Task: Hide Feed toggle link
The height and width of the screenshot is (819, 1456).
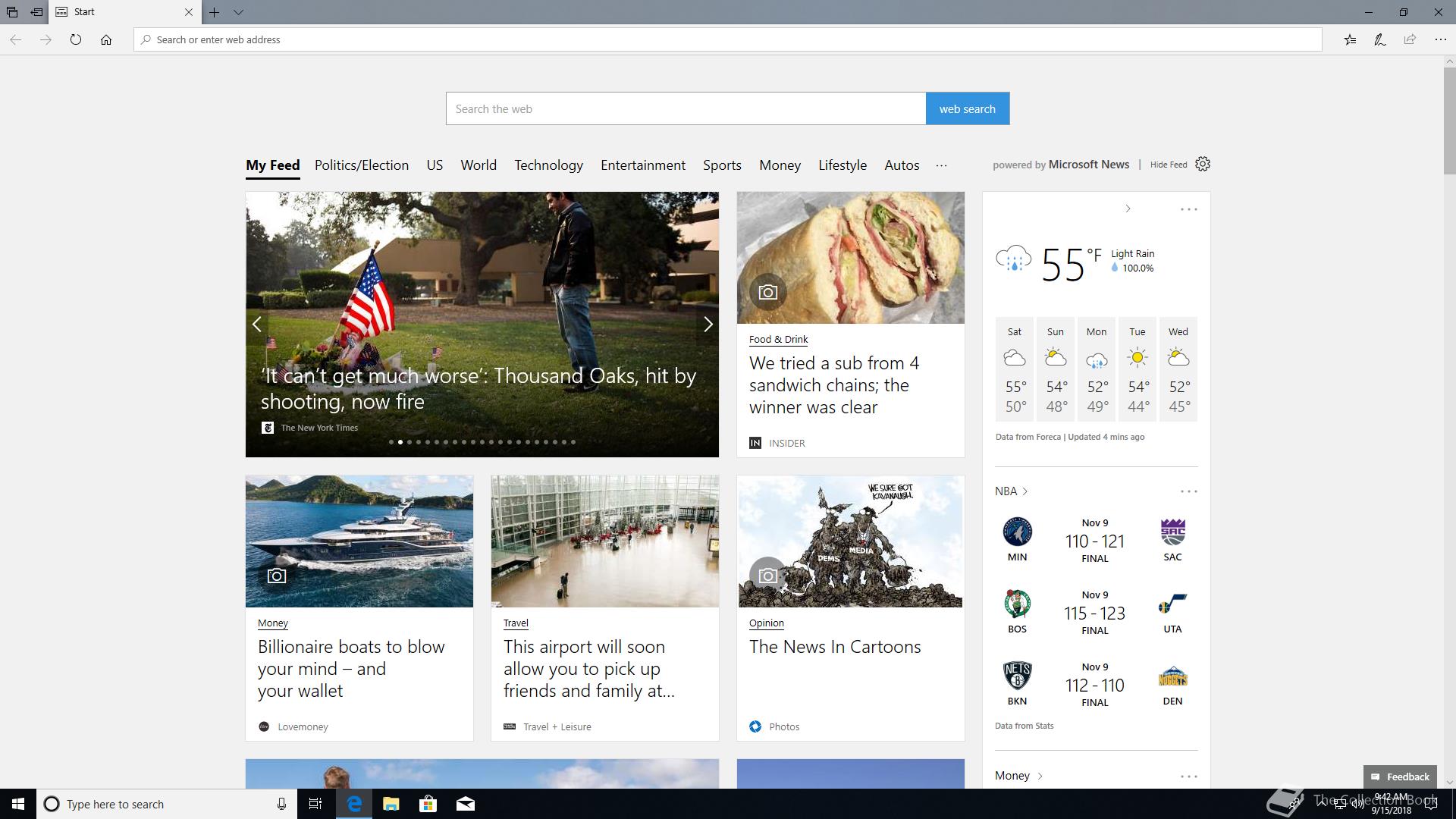Action: click(x=1168, y=165)
